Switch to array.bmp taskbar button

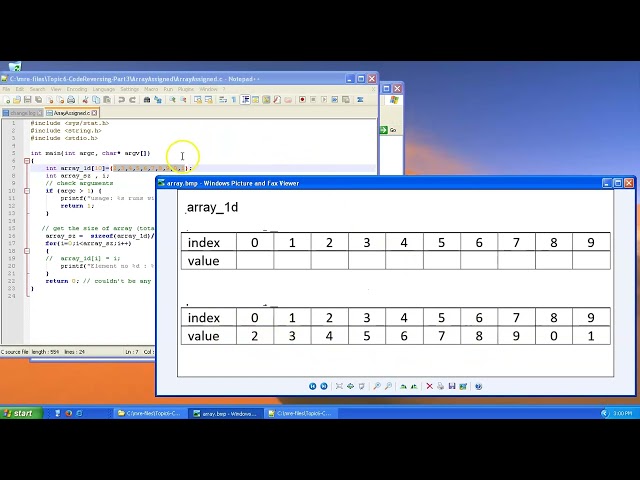click(x=226, y=413)
